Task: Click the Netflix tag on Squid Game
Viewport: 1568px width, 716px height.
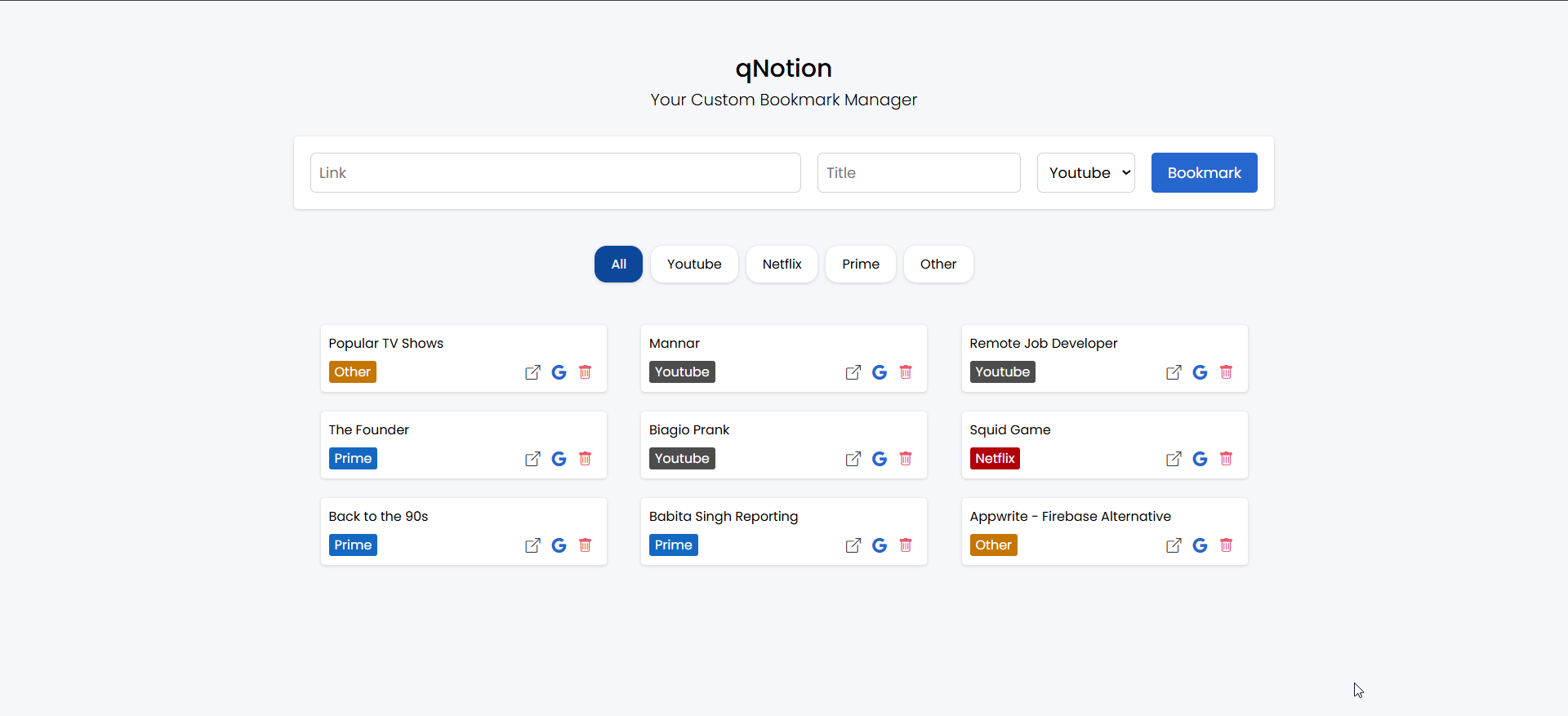Action: [x=995, y=459]
